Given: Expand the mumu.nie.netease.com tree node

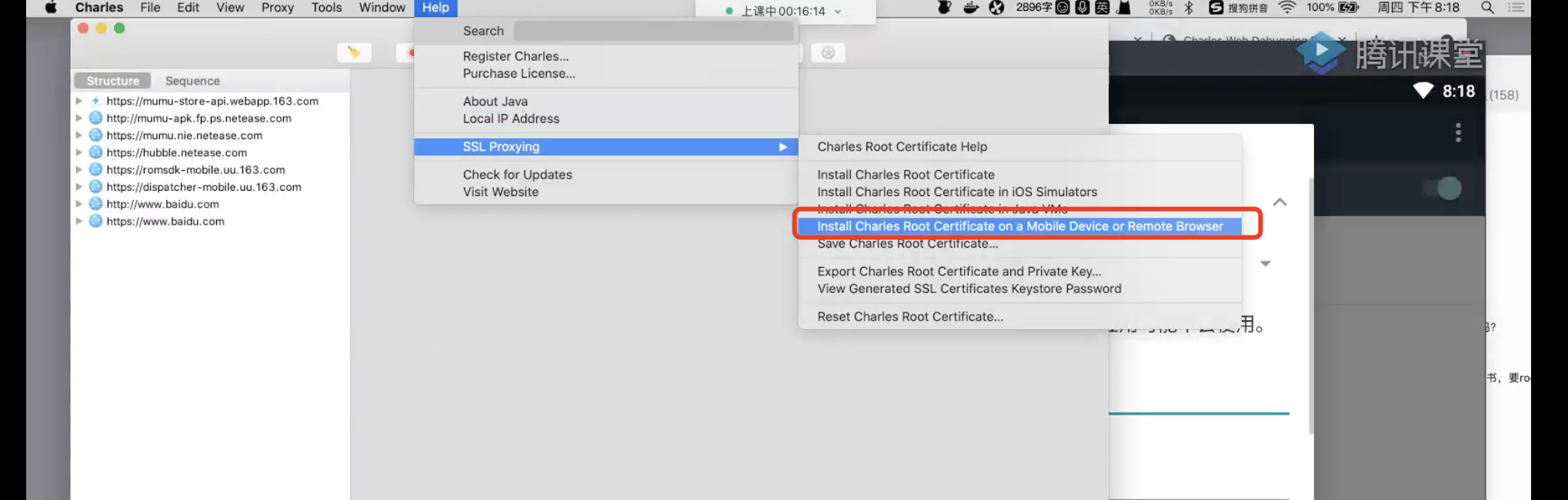Looking at the screenshot, I should [78, 135].
